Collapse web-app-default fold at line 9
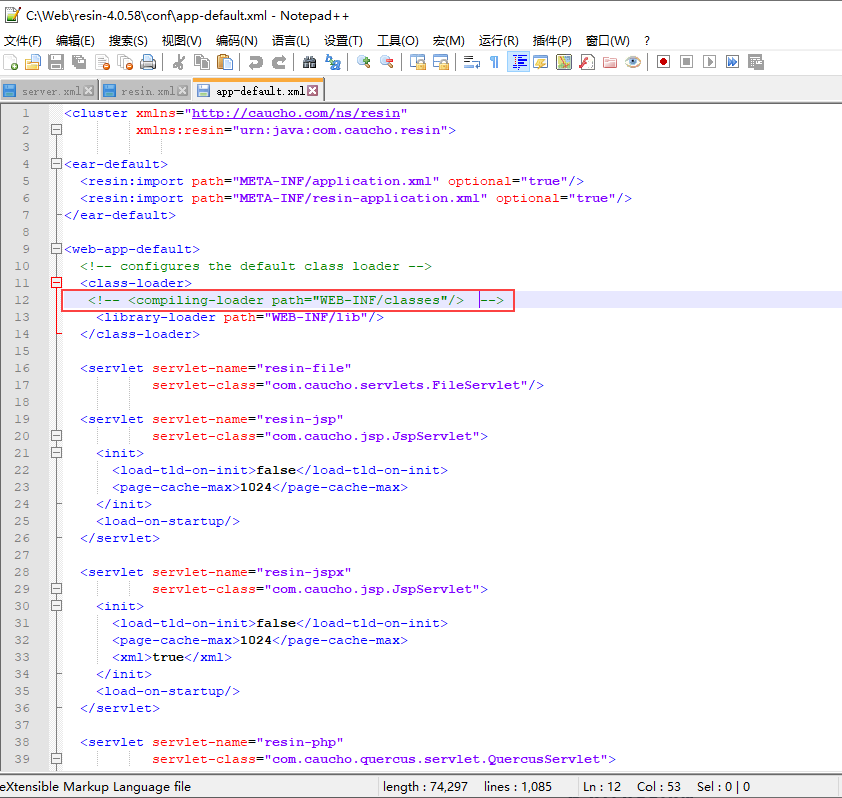 coord(56,249)
